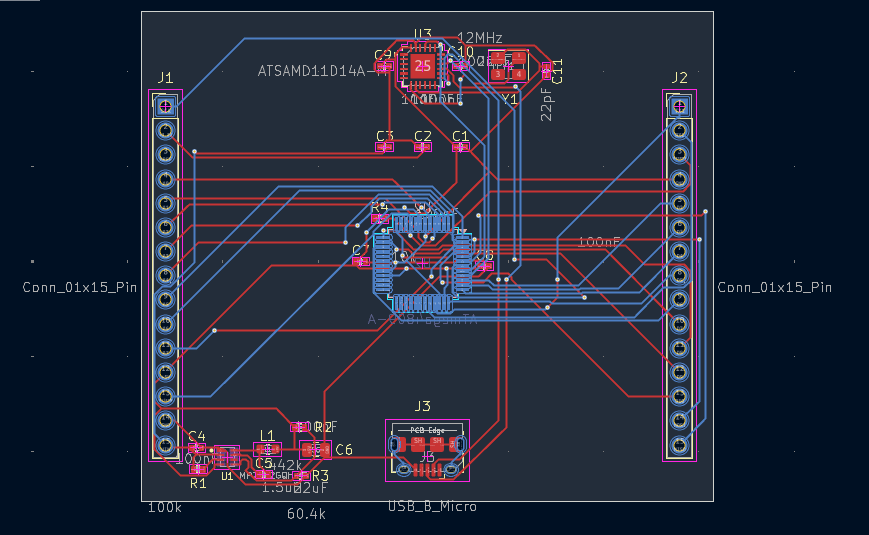Click the mirrored ATmega value text
The image size is (869, 535).
(422, 319)
